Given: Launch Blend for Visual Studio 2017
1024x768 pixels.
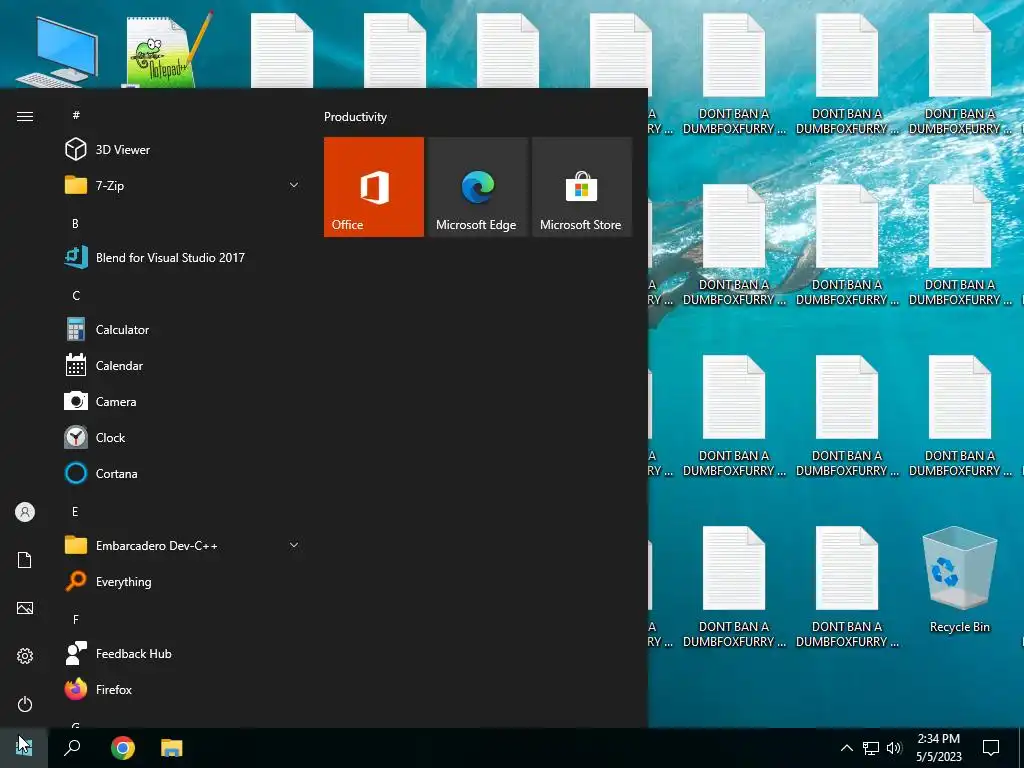Looking at the screenshot, I should coord(183,257).
